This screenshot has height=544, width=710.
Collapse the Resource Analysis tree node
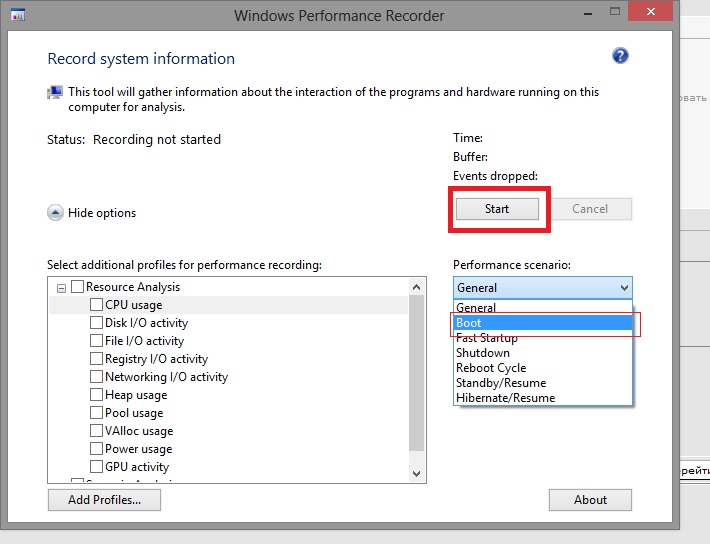pos(61,288)
